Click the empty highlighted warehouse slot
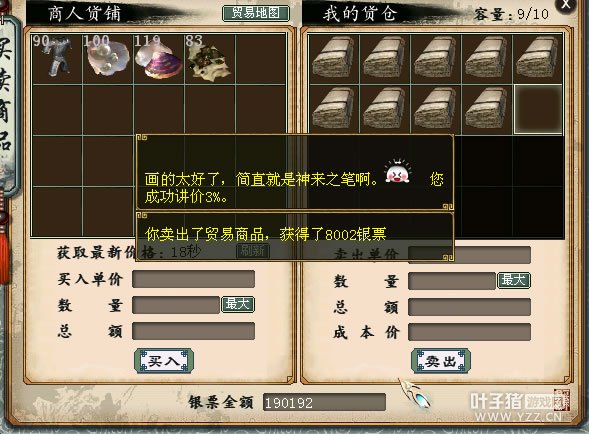 click(538, 109)
